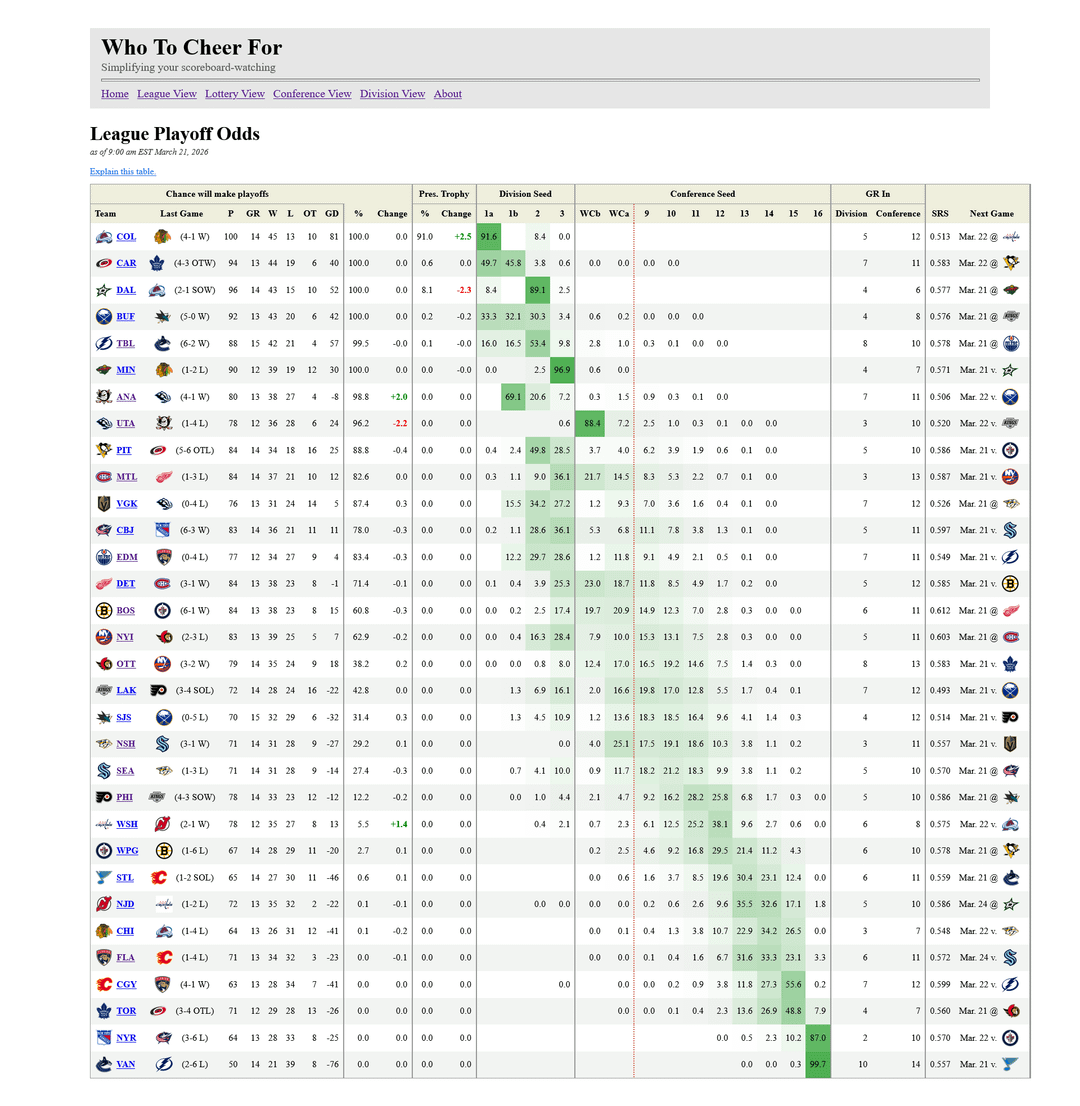Click the Sabres logo beside the BUF link
Viewport: 1080px width, 1106px height.
[103, 316]
